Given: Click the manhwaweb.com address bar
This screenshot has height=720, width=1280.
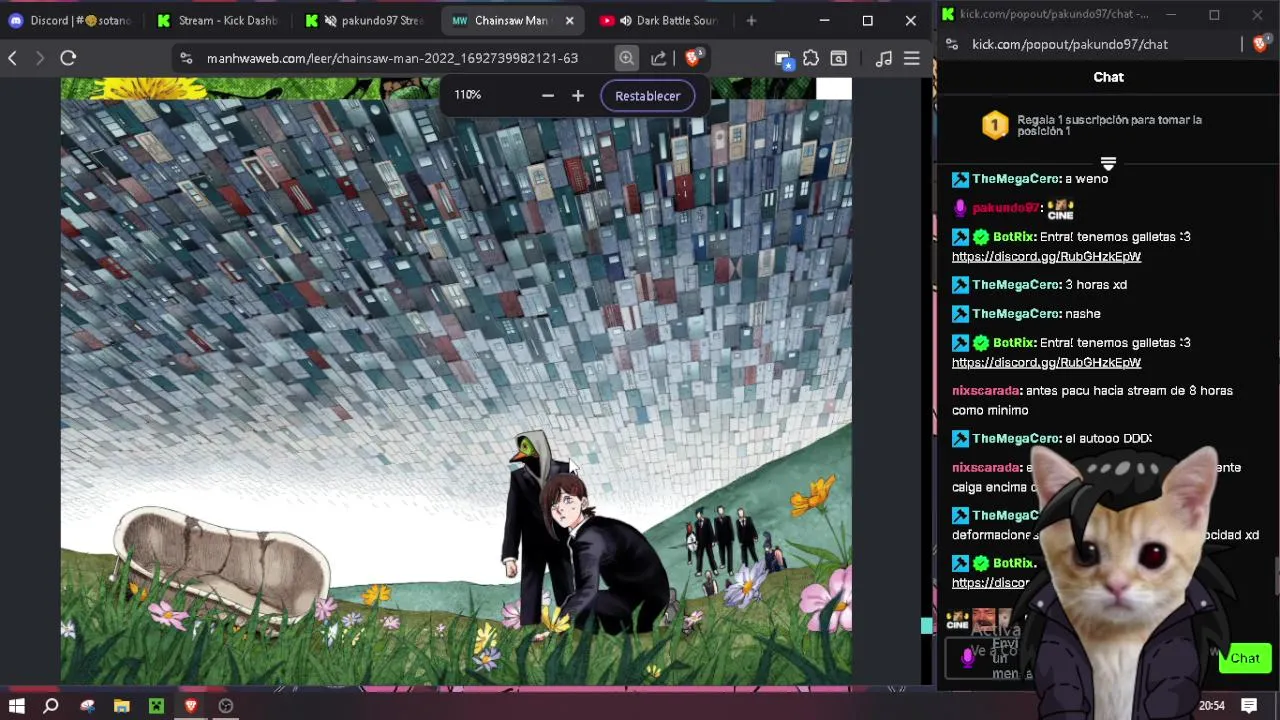Looking at the screenshot, I should 392,58.
